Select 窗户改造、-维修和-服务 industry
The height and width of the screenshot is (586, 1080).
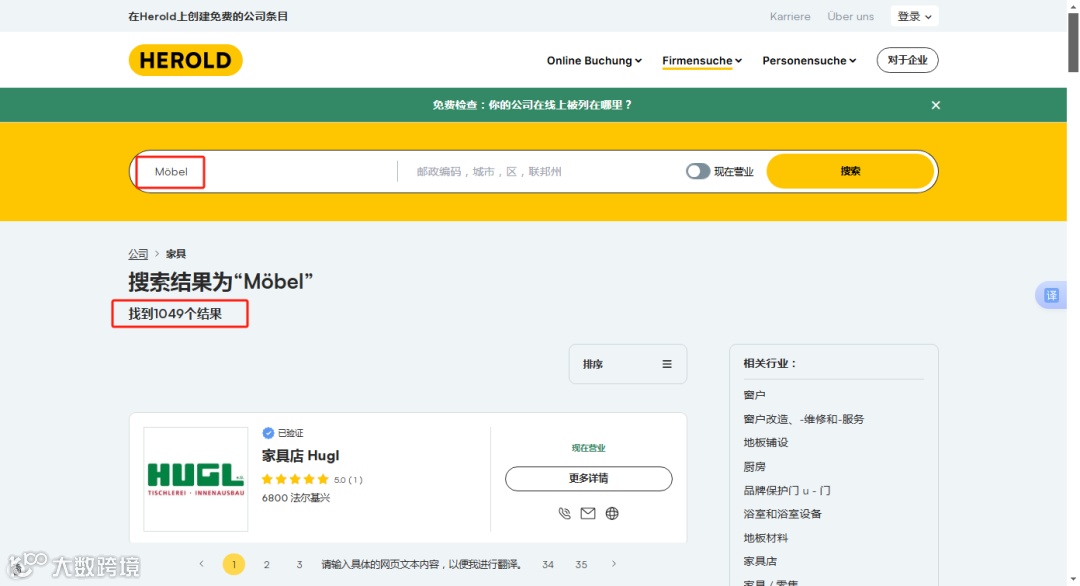[x=804, y=419]
